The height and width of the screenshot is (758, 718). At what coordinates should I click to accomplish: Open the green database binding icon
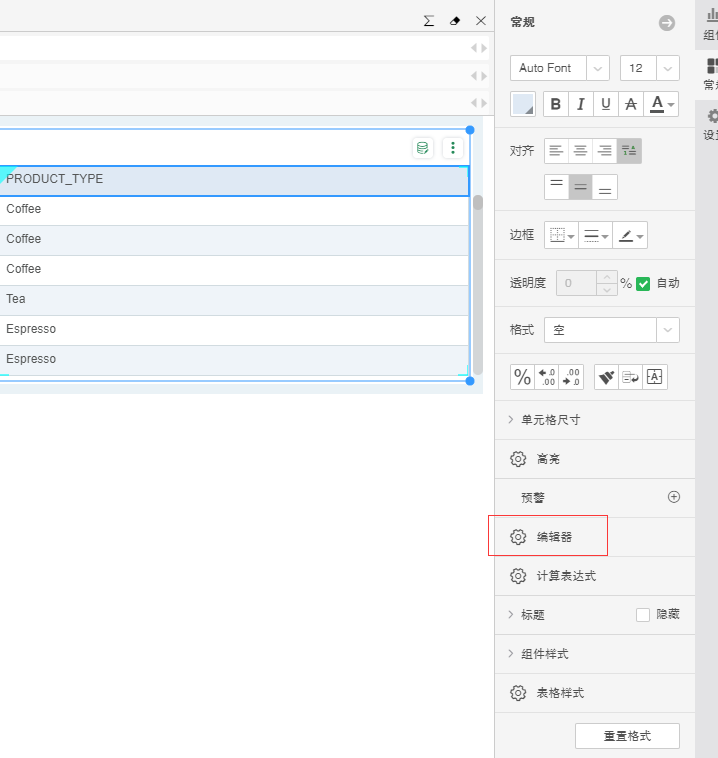[423, 148]
